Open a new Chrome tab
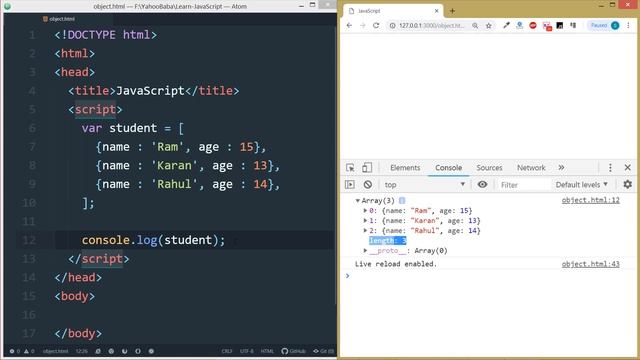 coord(452,11)
